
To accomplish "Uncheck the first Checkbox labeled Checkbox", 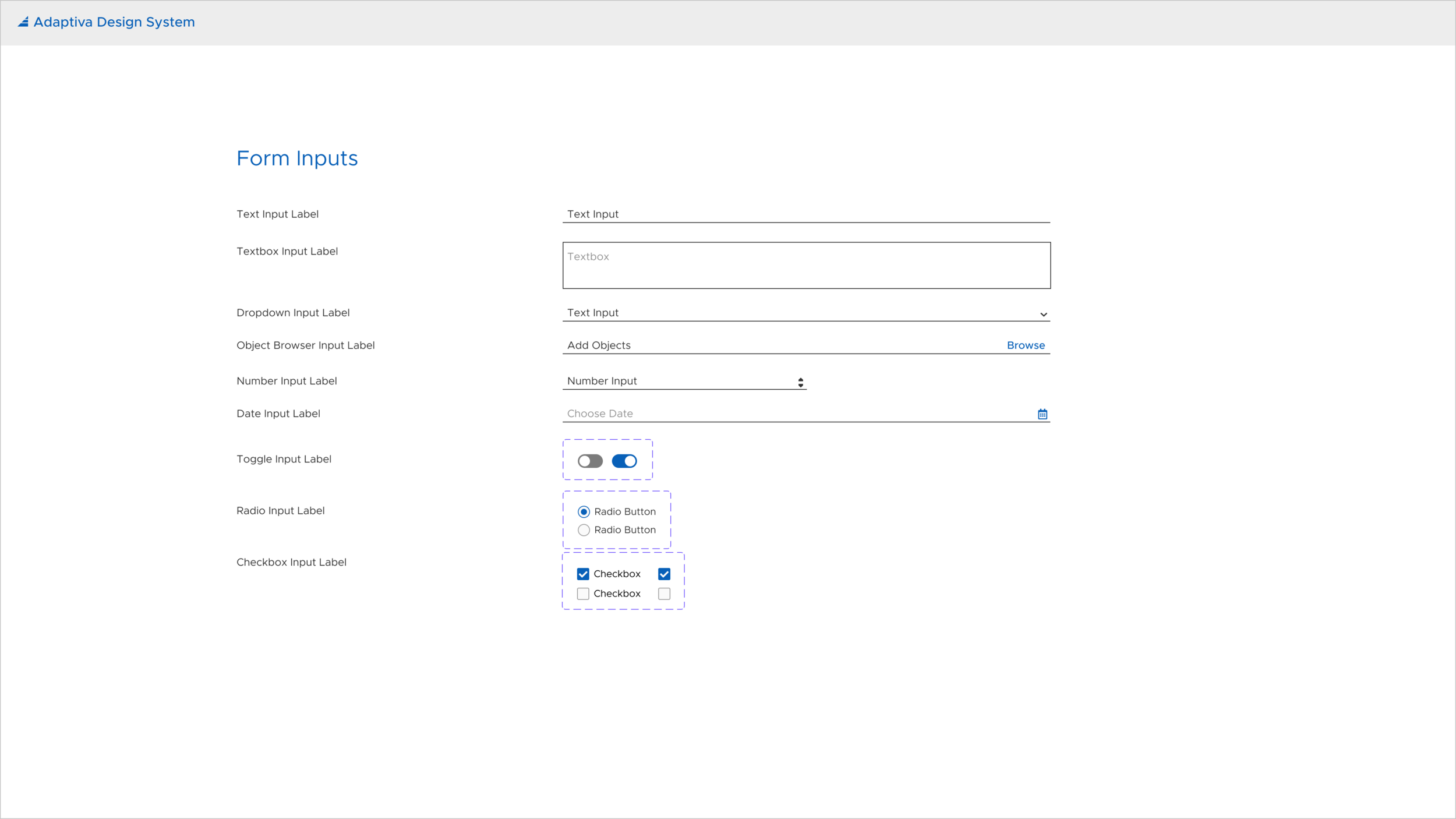I will 583,574.
